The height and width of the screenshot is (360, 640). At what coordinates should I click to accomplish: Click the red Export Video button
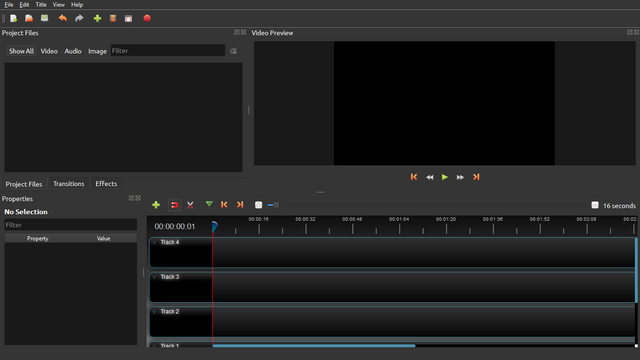[147, 18]
